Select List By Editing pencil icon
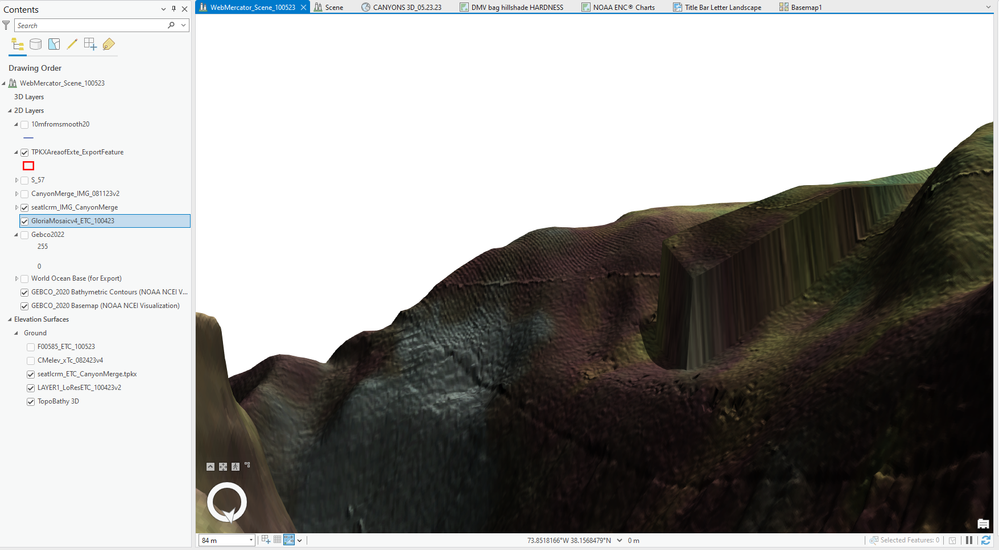 click(72, 44)
